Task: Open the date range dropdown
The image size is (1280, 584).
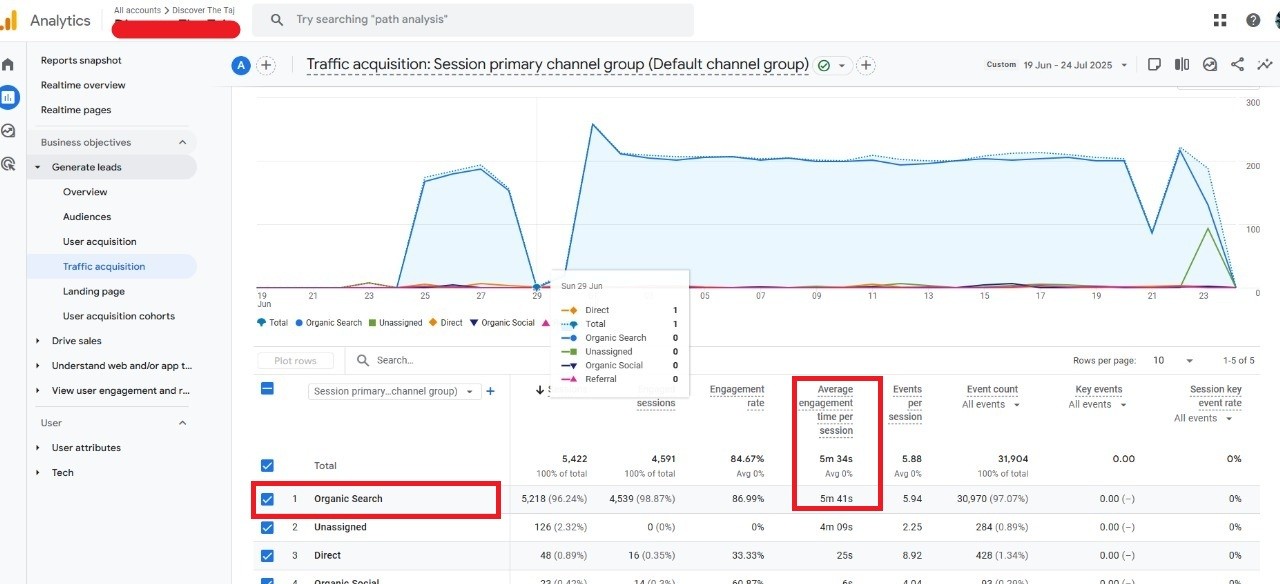Action: [1075, 65]
